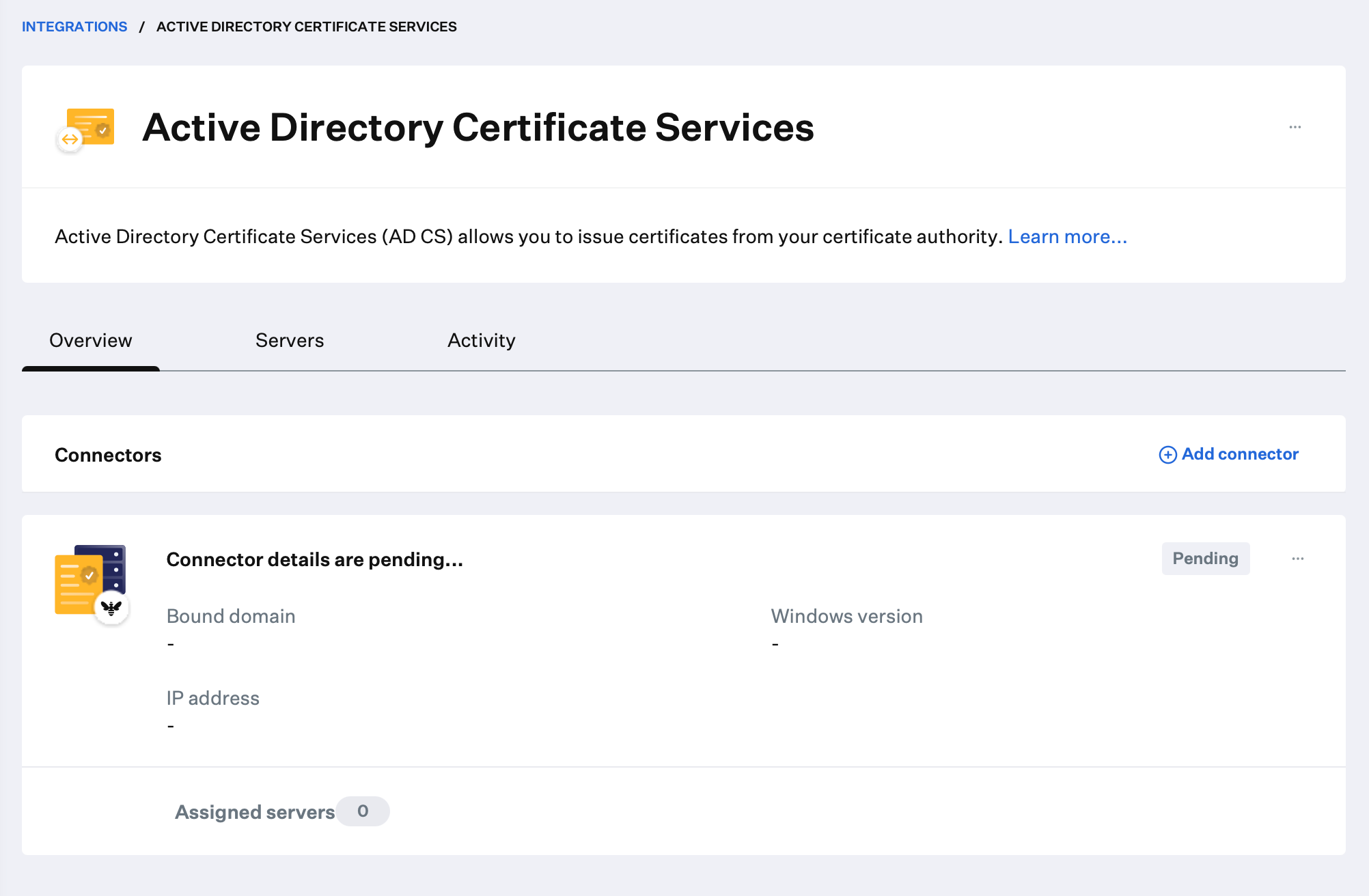The height and width of the screenshot is (896, 1369).
Task: Click the Connectors section heading
Action: [x=108, y=455]
